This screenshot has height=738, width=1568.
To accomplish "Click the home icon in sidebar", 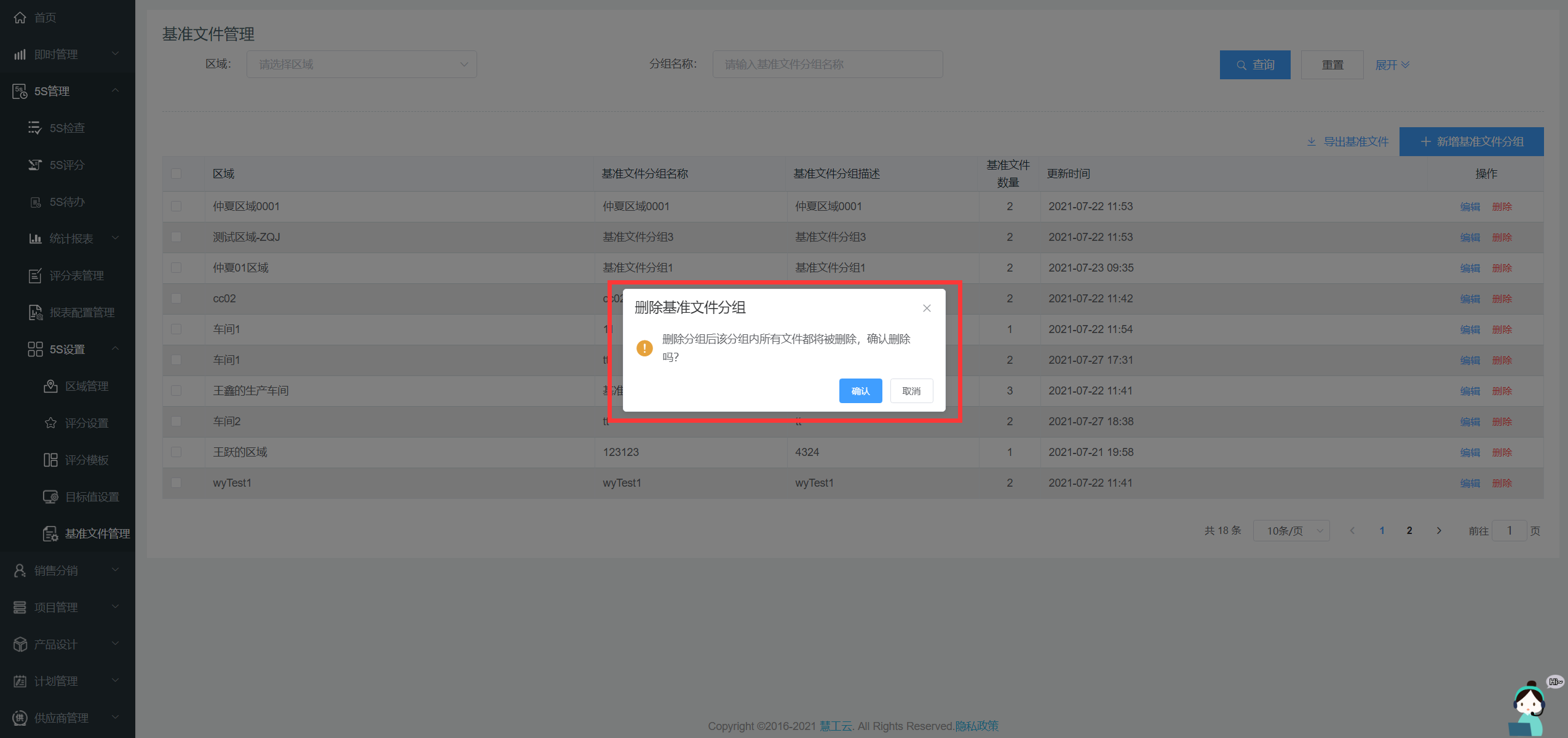I will click(x=20, y=17).
